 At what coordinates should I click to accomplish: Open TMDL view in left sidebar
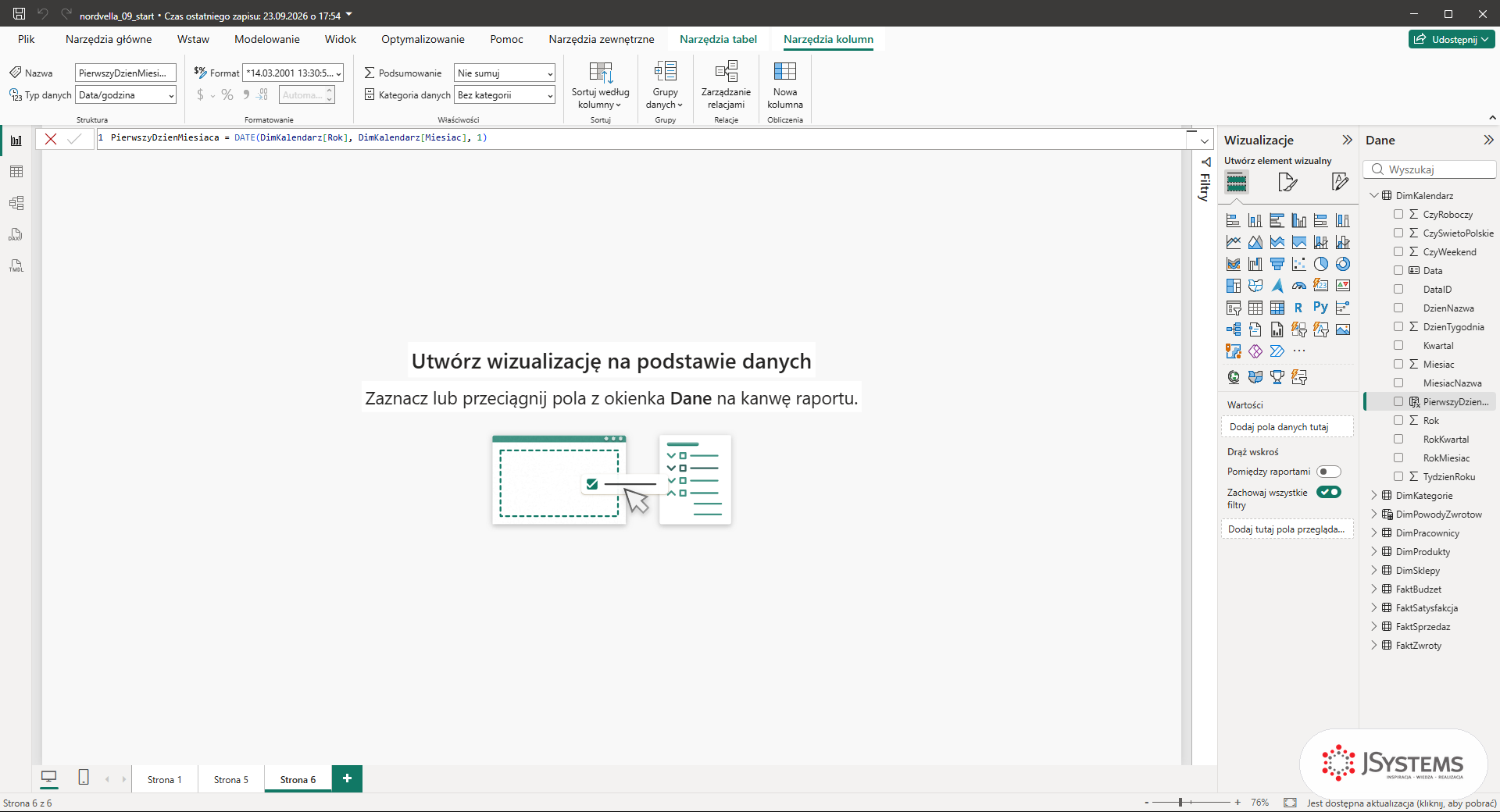pos(16,265)
